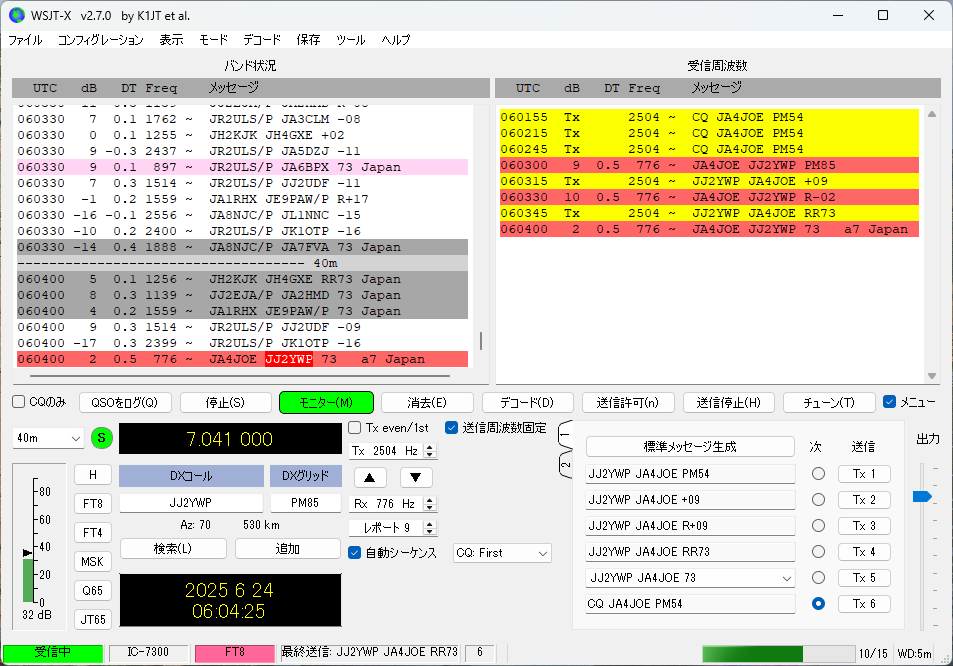Select next radio for Tx 4 message

coord(818,552)
